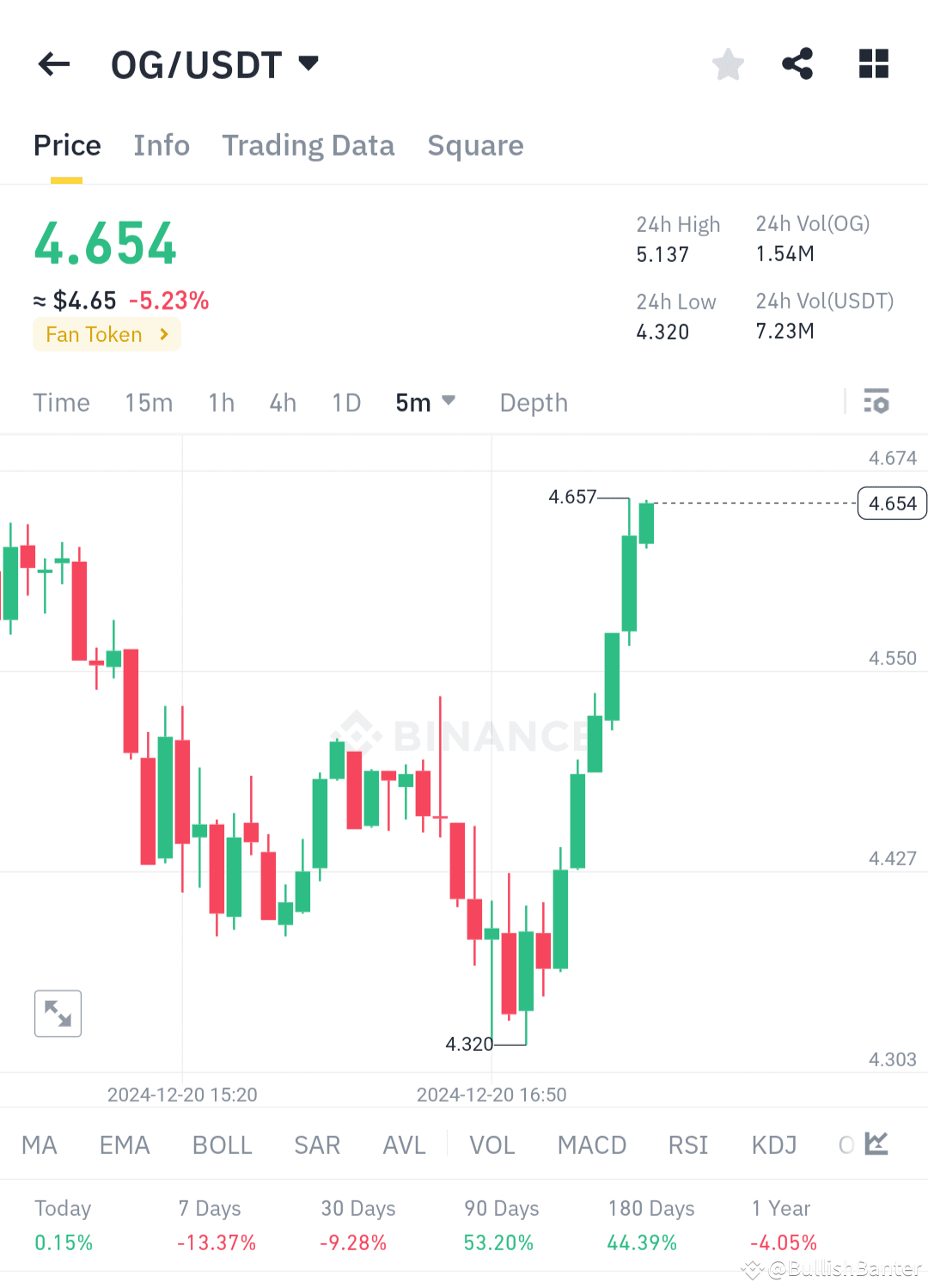
Task: Tap the 4.654 price label on chart
Action: click(x=891, y=503)
